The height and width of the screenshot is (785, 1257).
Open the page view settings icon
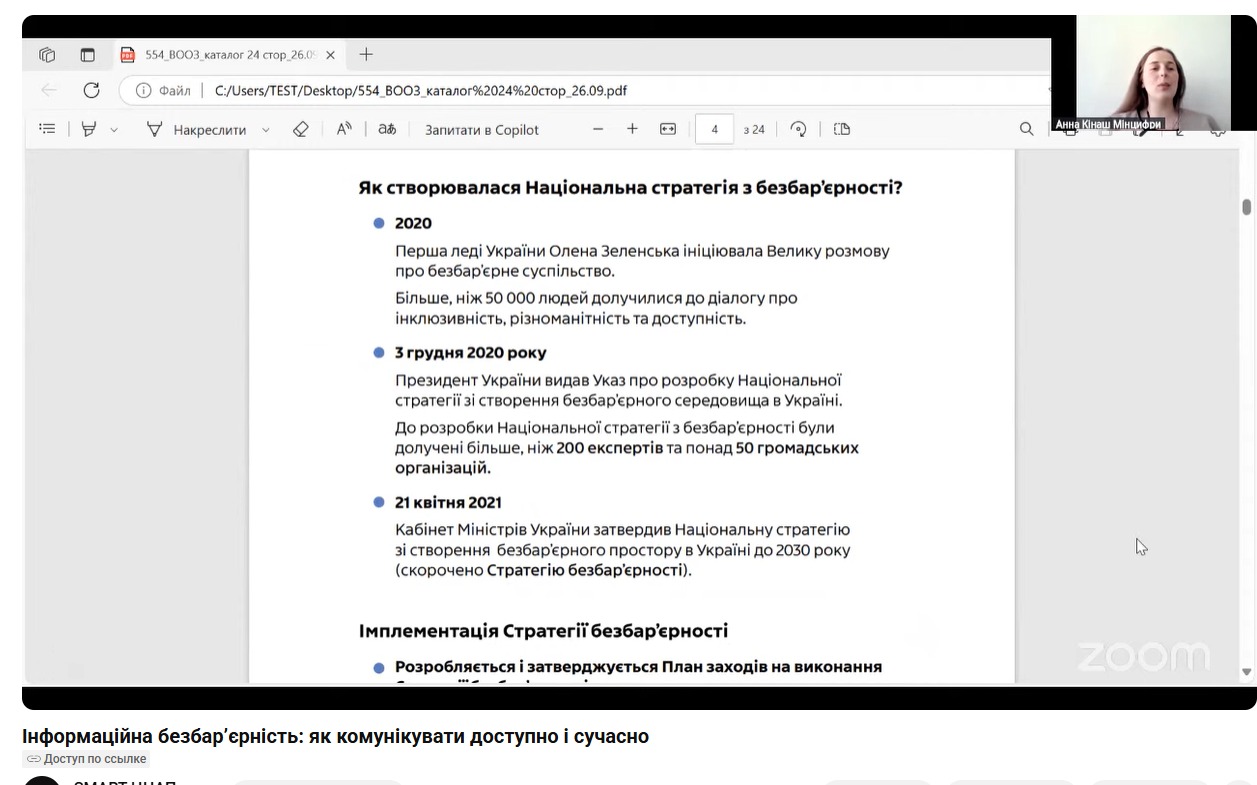(842, 129)
